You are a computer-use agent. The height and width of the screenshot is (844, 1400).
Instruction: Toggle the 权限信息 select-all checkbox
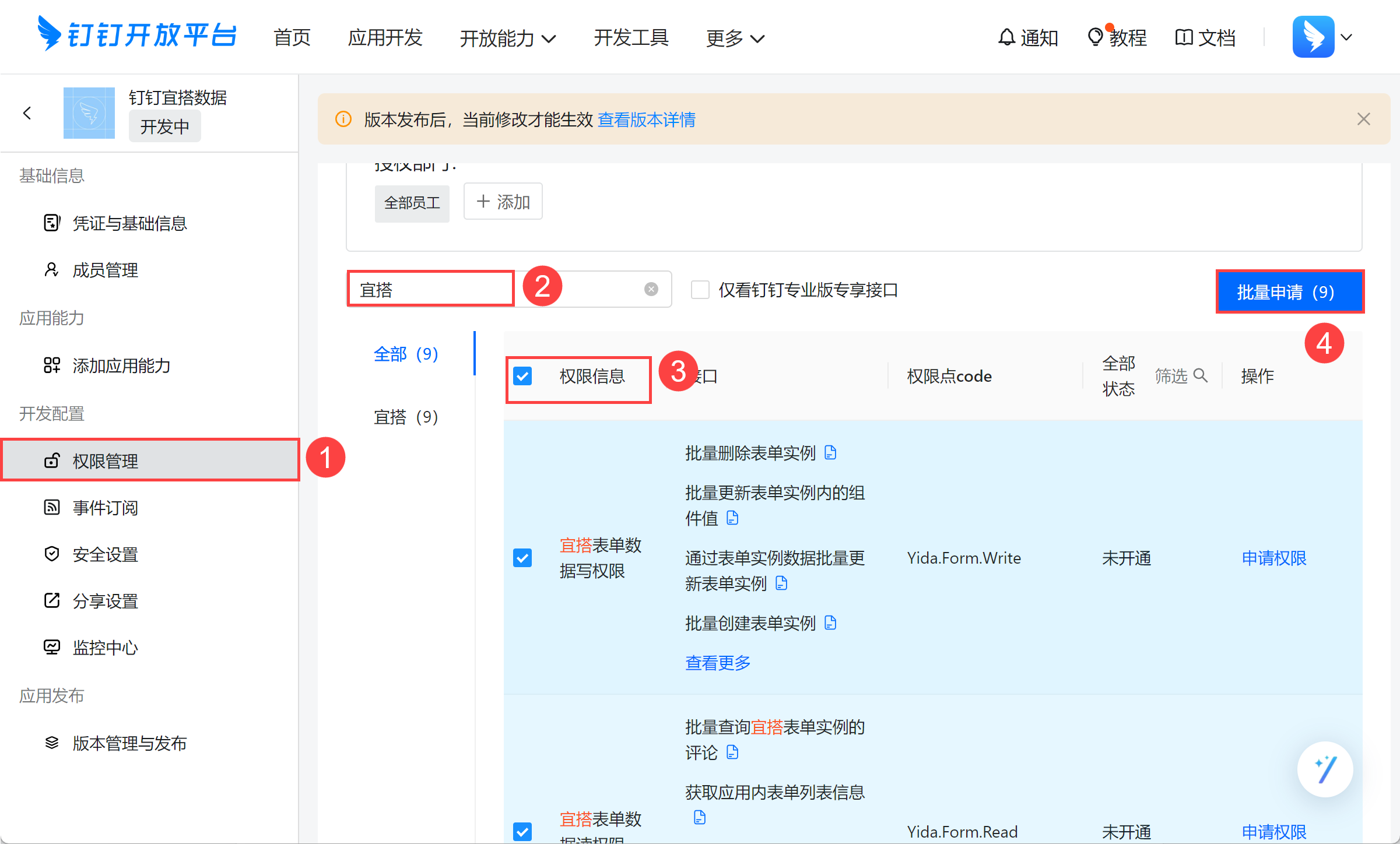(523, 376)
